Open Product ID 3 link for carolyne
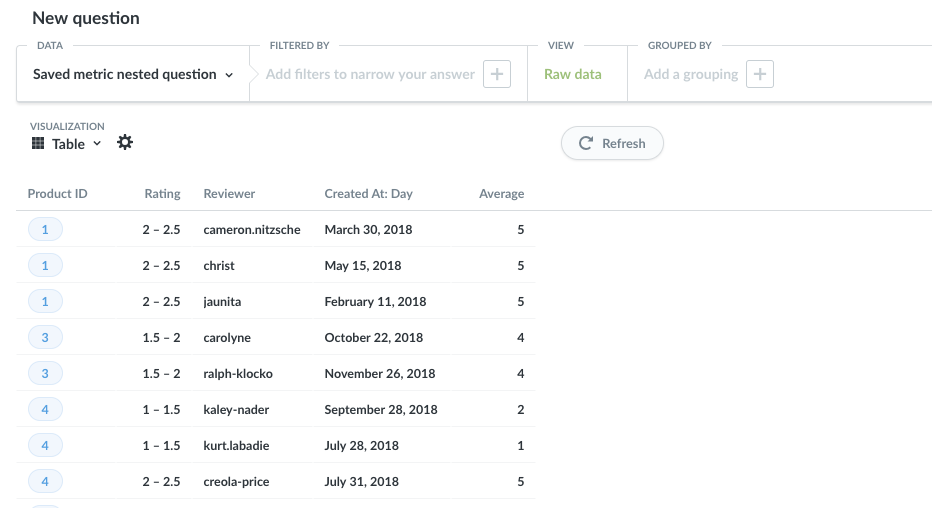Viewport: 932px width, 508px height. (45, 338)
